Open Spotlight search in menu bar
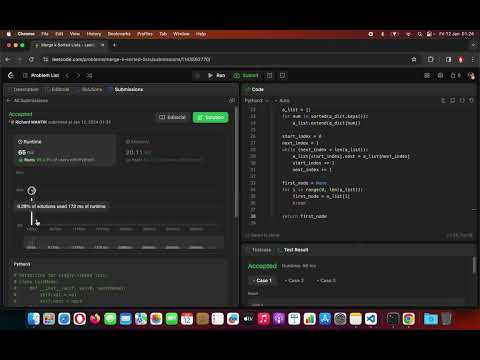The height and width of the screenshot is (360, 480). click(420, 34)
